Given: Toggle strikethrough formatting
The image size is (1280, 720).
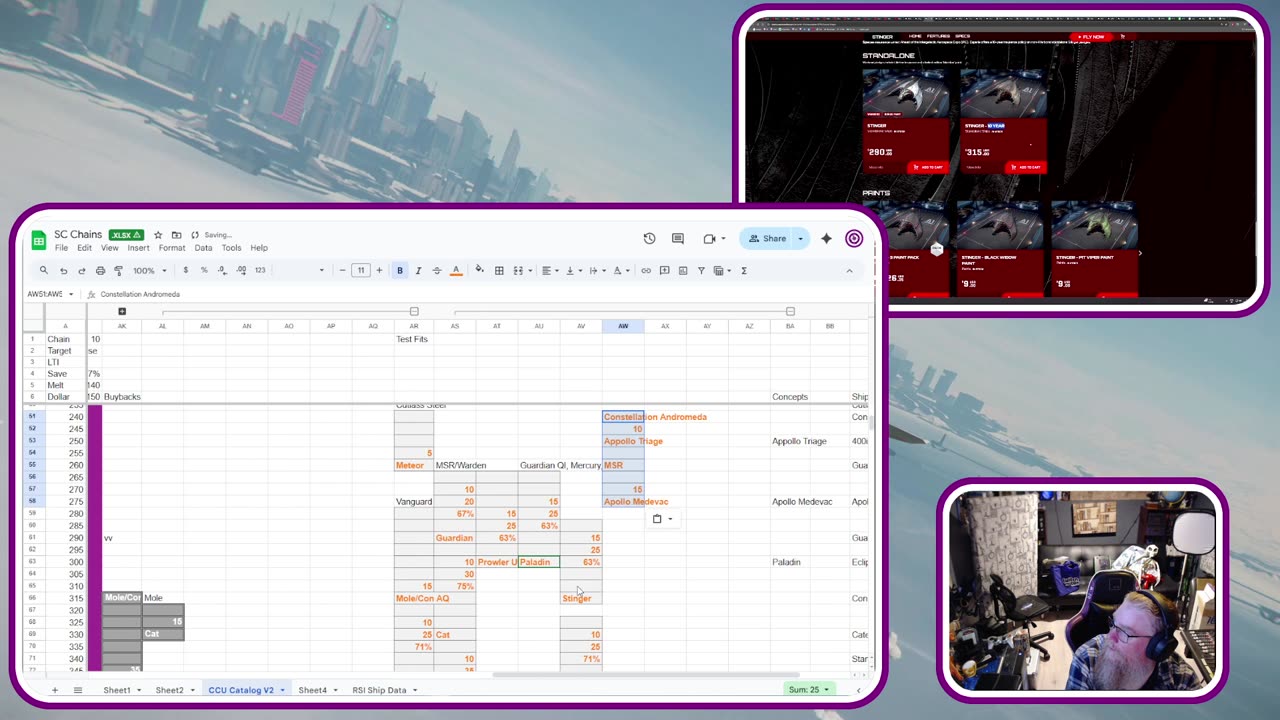Looking at the screenshot, I should [437, 270].
